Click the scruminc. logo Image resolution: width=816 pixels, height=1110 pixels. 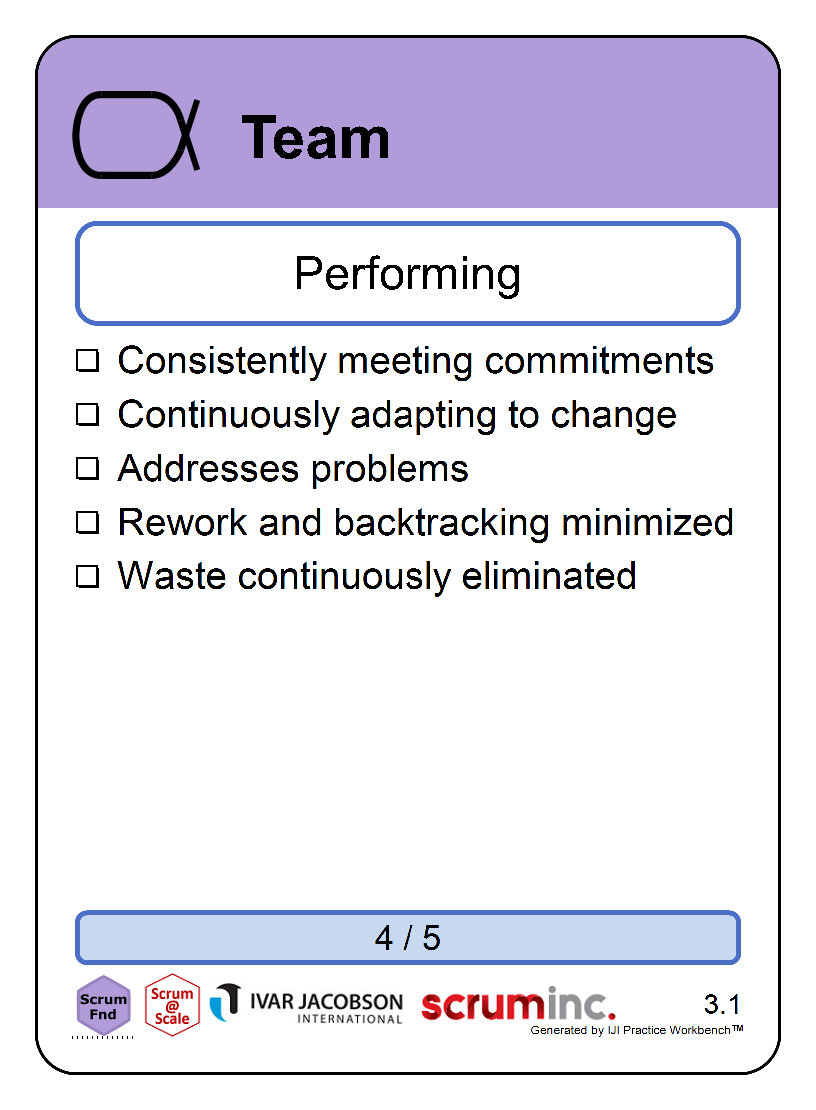click(518, 1004)
